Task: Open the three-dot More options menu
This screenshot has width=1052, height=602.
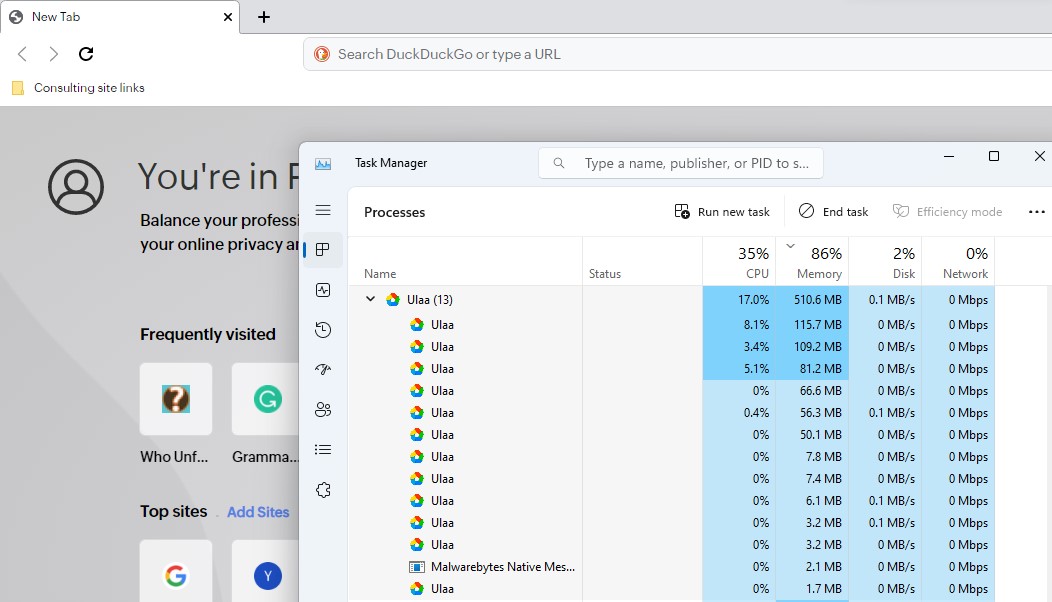Action: [x=1037, y=211]
